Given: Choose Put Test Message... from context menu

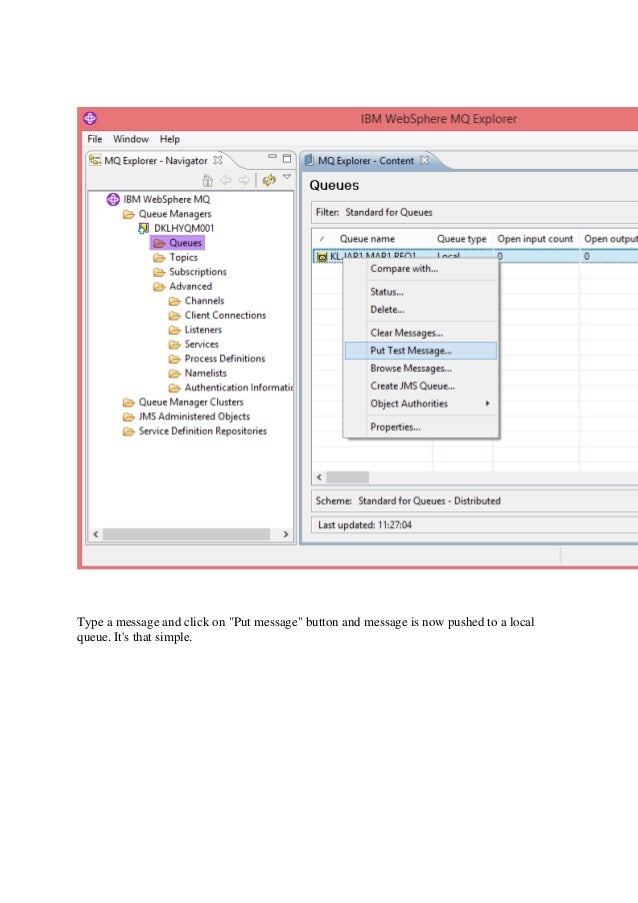Looking at the screenshot, I should (421, 350).
